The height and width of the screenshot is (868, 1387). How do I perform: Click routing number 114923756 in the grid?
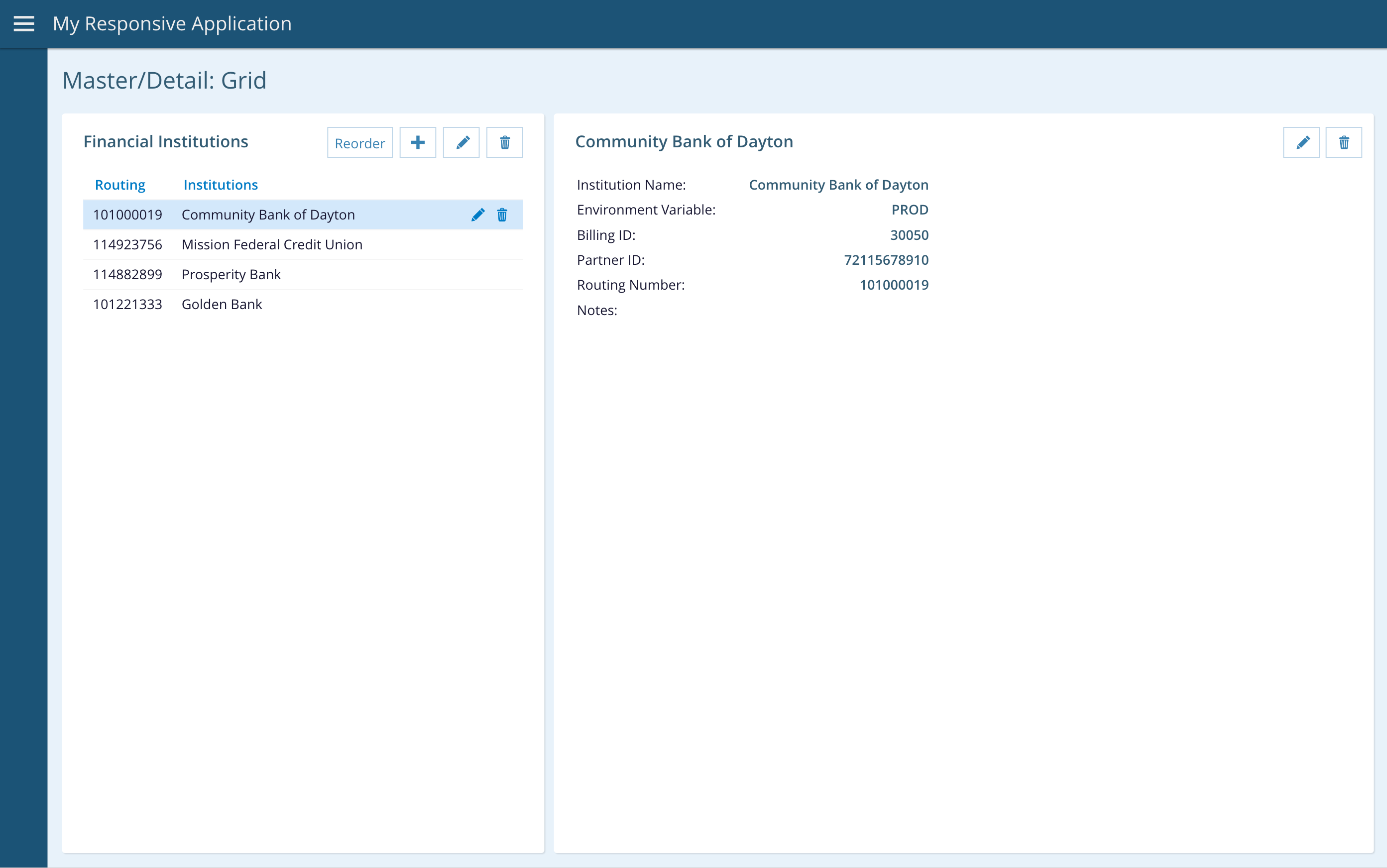click(x=127, y=244)
